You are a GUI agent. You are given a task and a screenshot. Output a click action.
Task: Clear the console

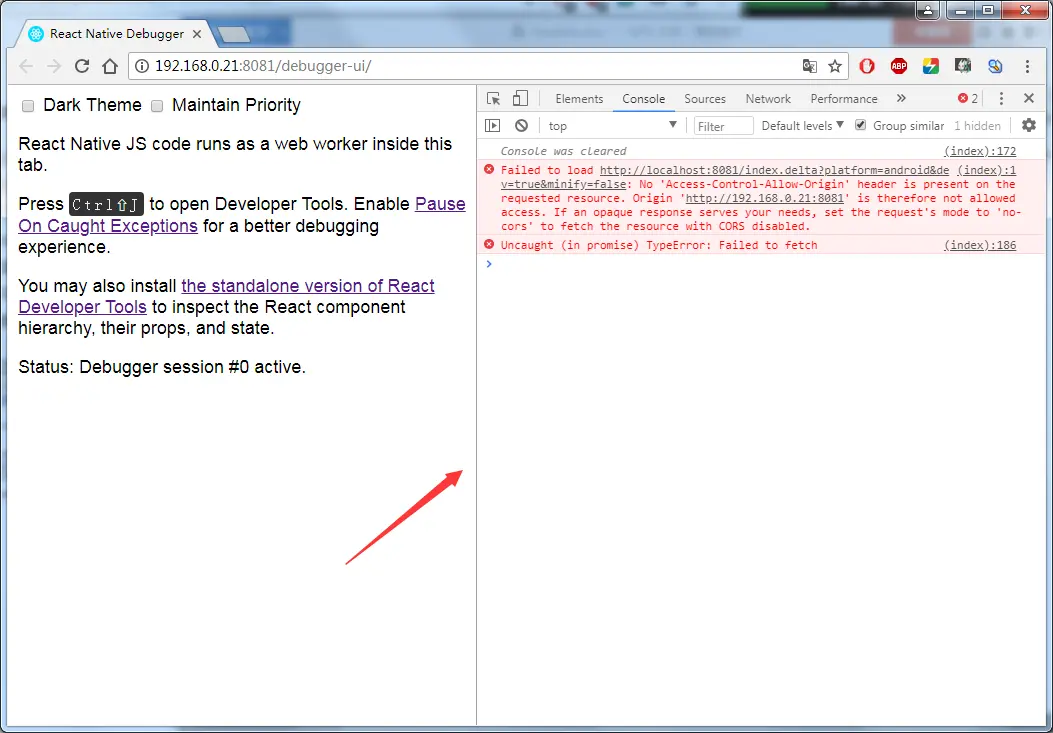[522, 126]
